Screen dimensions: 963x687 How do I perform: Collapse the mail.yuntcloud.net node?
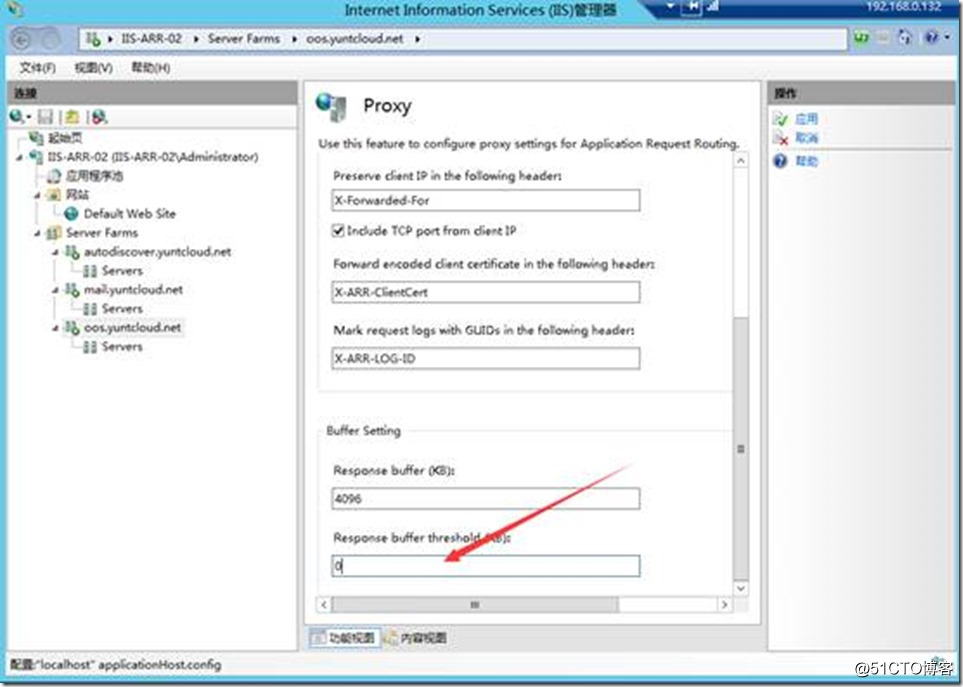pyautogui.click(x=55, y=290)
